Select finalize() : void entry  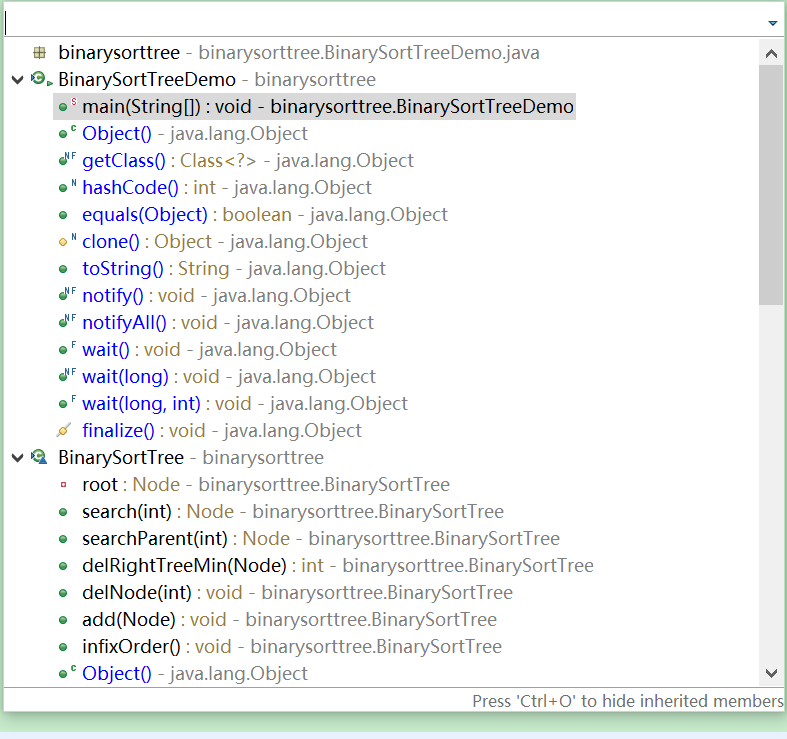(222, 431)
